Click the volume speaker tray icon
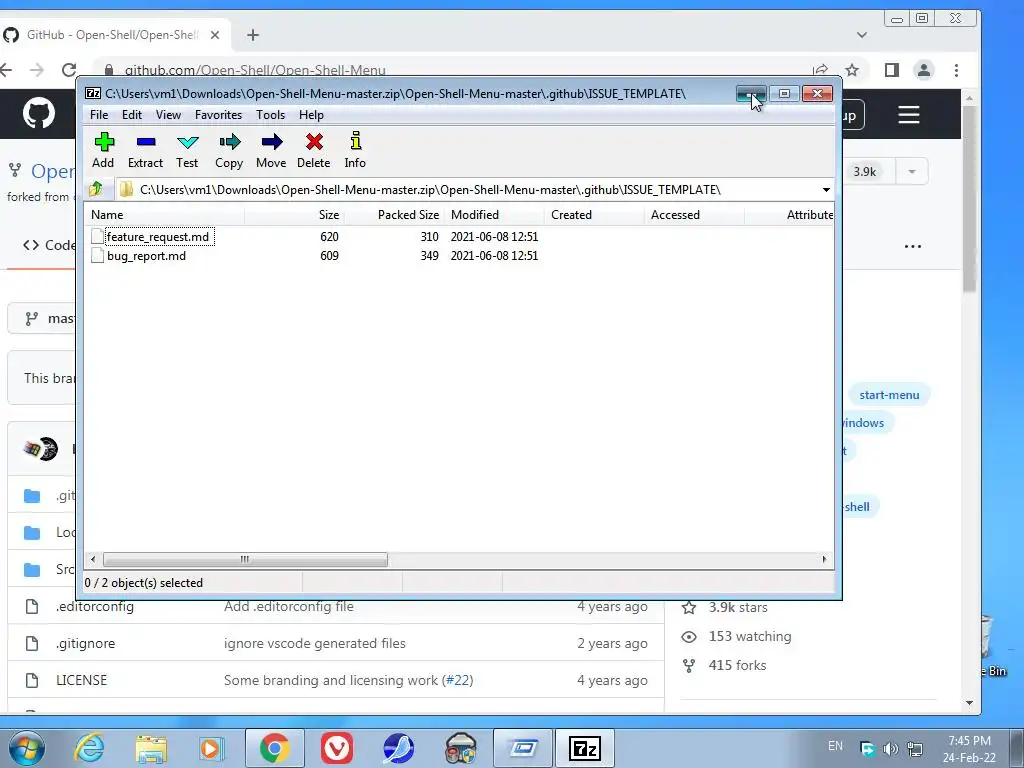The width and height of the screenshot is (1024, 768). pos(890,748)
